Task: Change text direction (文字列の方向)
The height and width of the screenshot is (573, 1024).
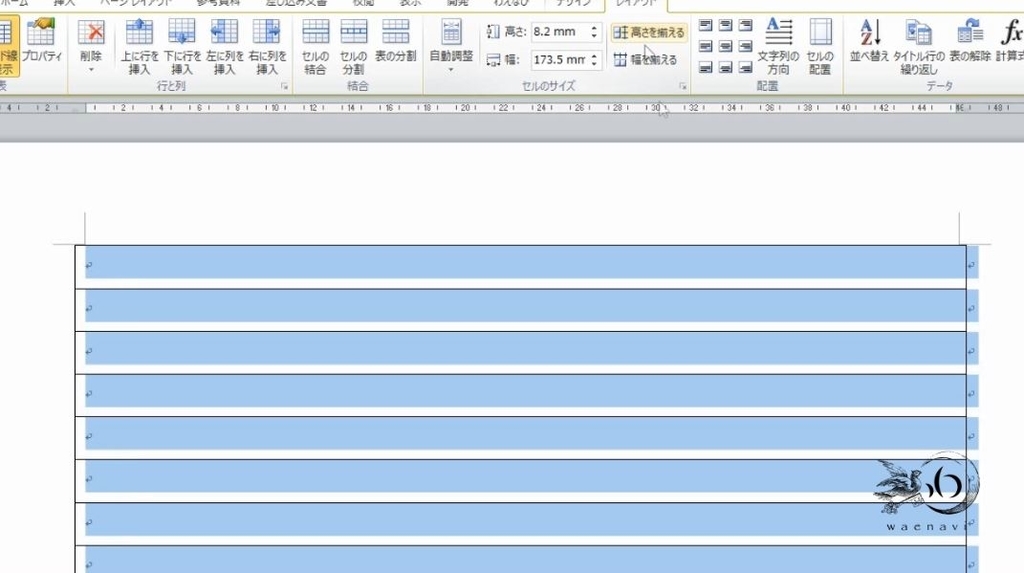Action: 778,46
